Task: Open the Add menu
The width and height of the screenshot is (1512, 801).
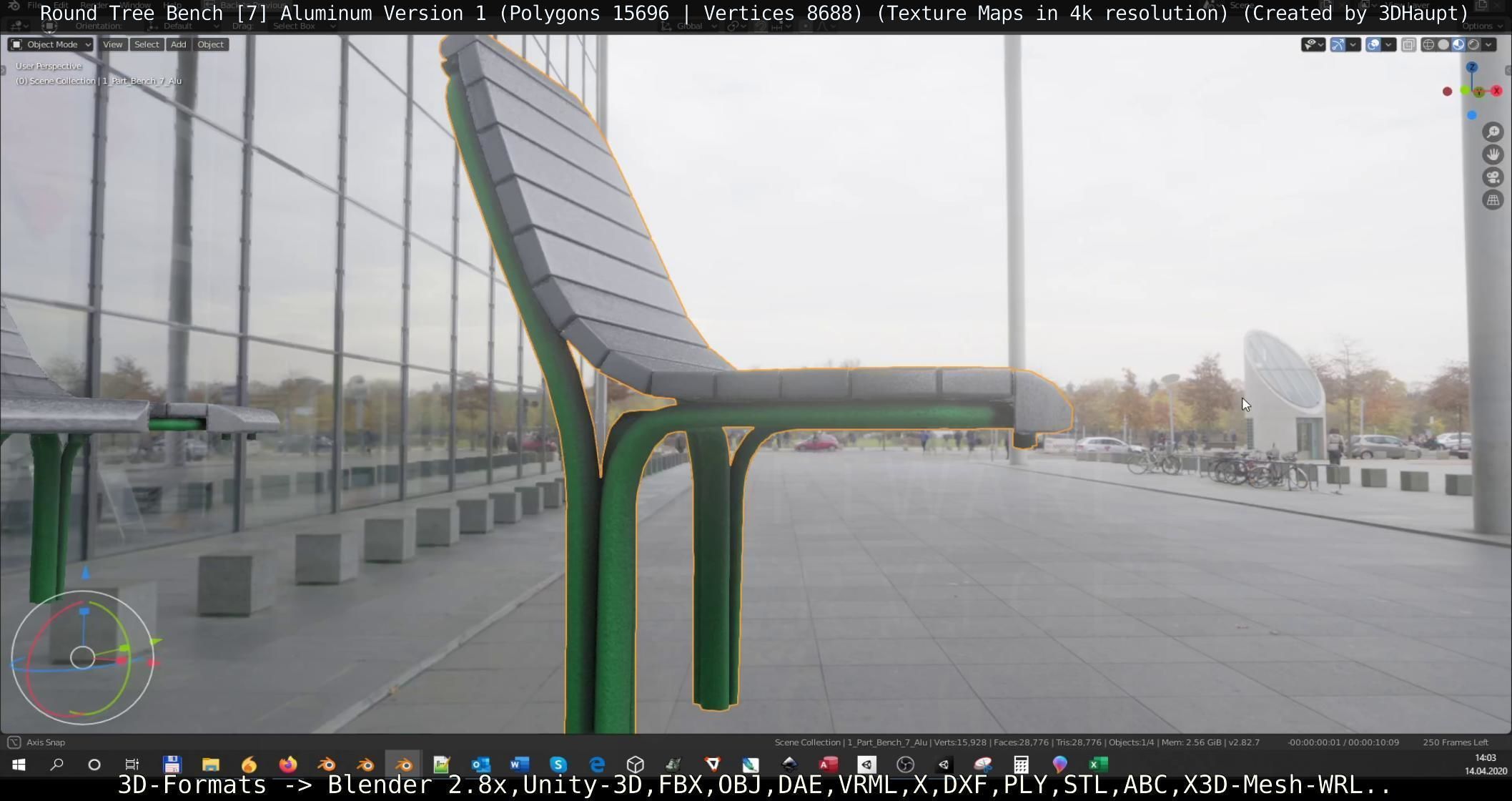Action: click(178, 44)
